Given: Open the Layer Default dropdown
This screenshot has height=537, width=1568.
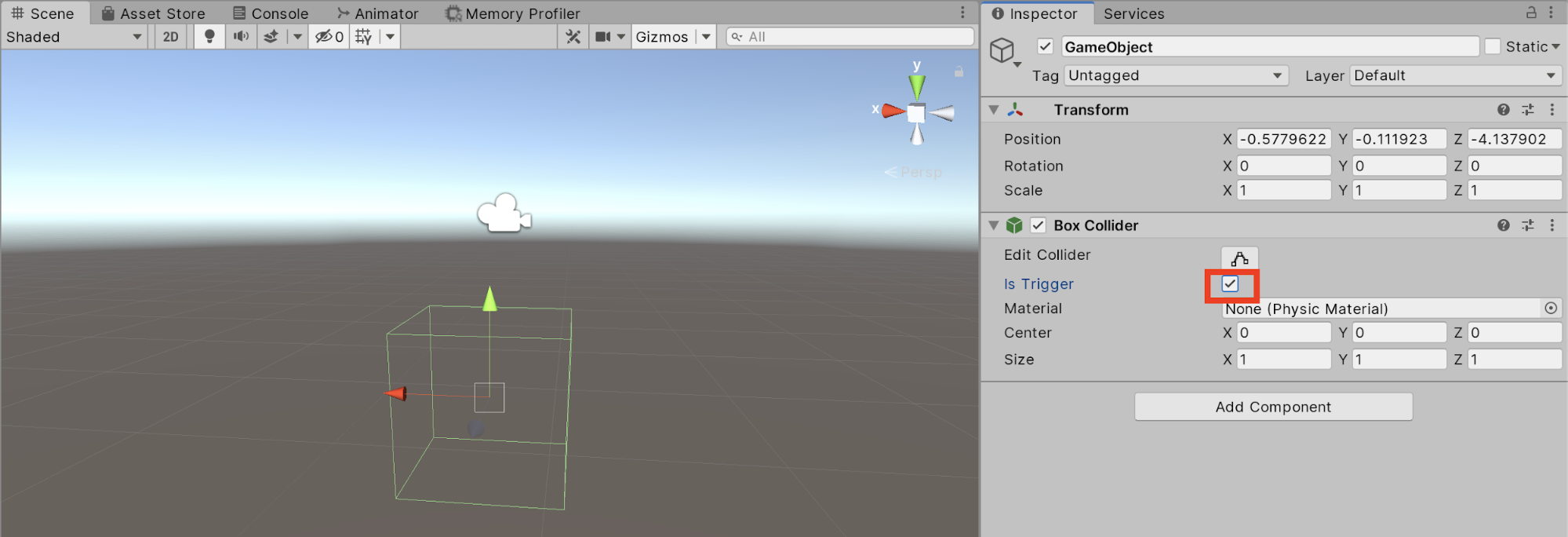Looking at the screenshot, I should 1455,75.
